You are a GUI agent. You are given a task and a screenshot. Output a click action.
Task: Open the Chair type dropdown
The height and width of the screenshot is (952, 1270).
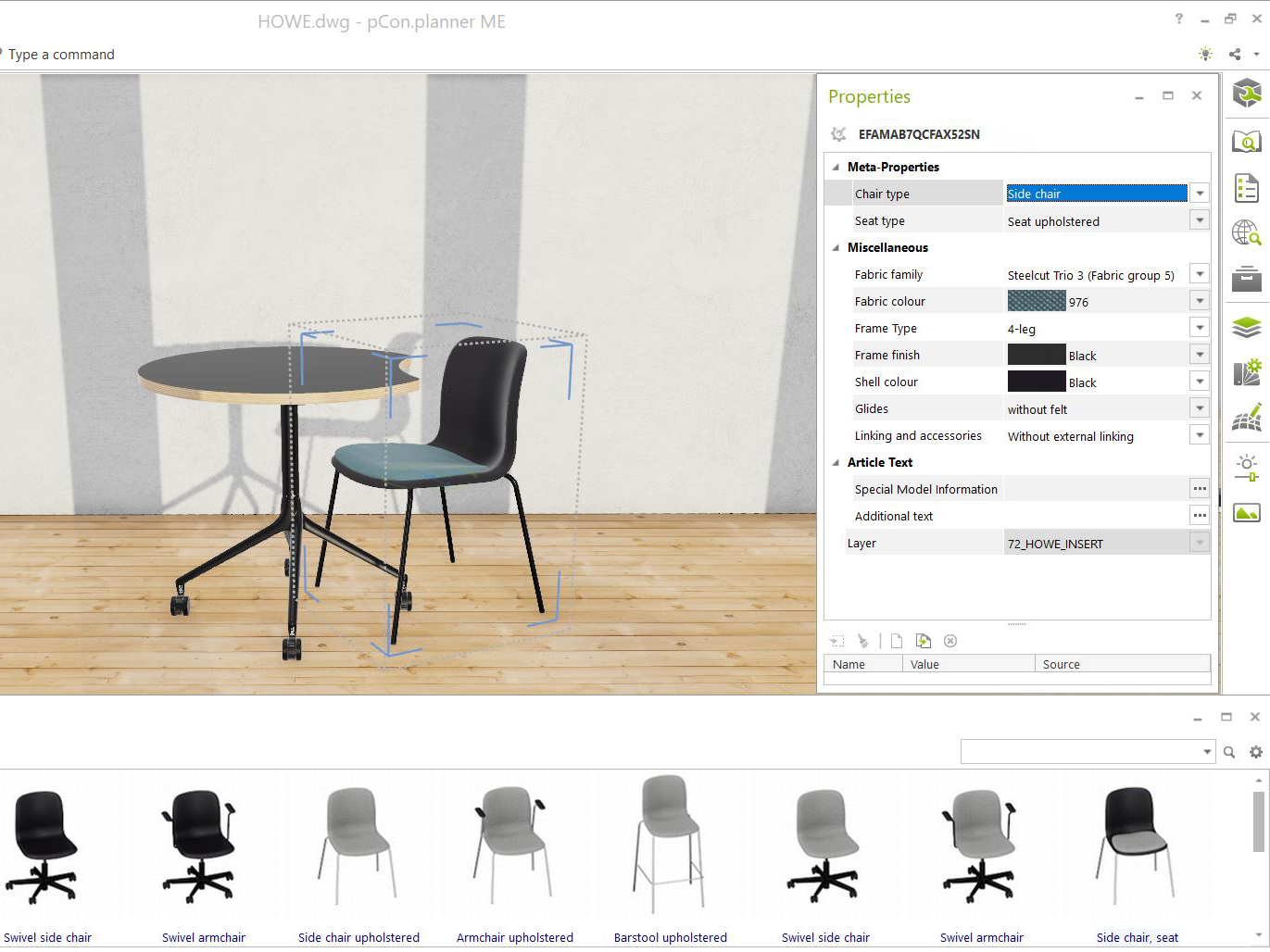1200,193
